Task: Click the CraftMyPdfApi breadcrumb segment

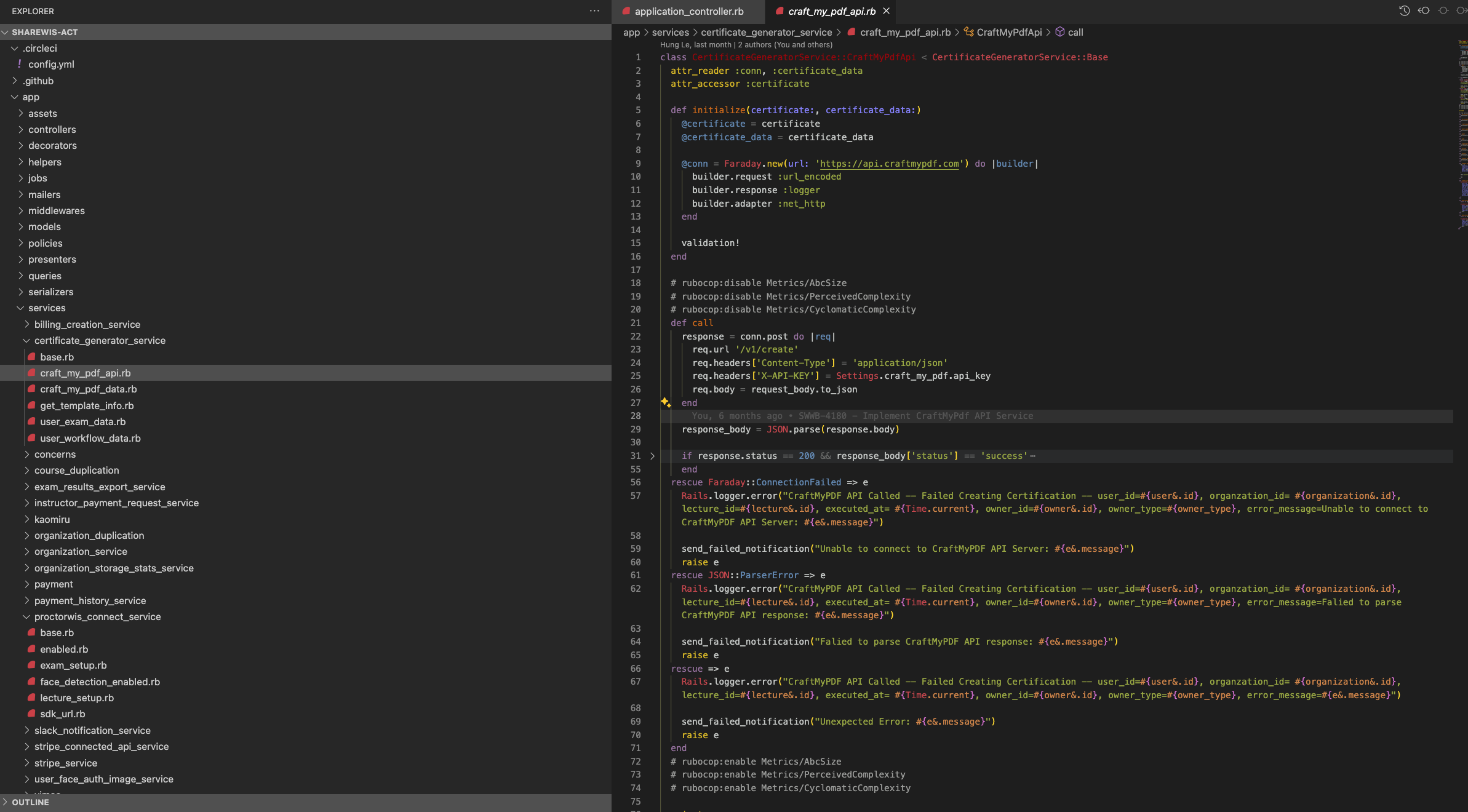Action: pyautogui.click(x=1009, y=32)
